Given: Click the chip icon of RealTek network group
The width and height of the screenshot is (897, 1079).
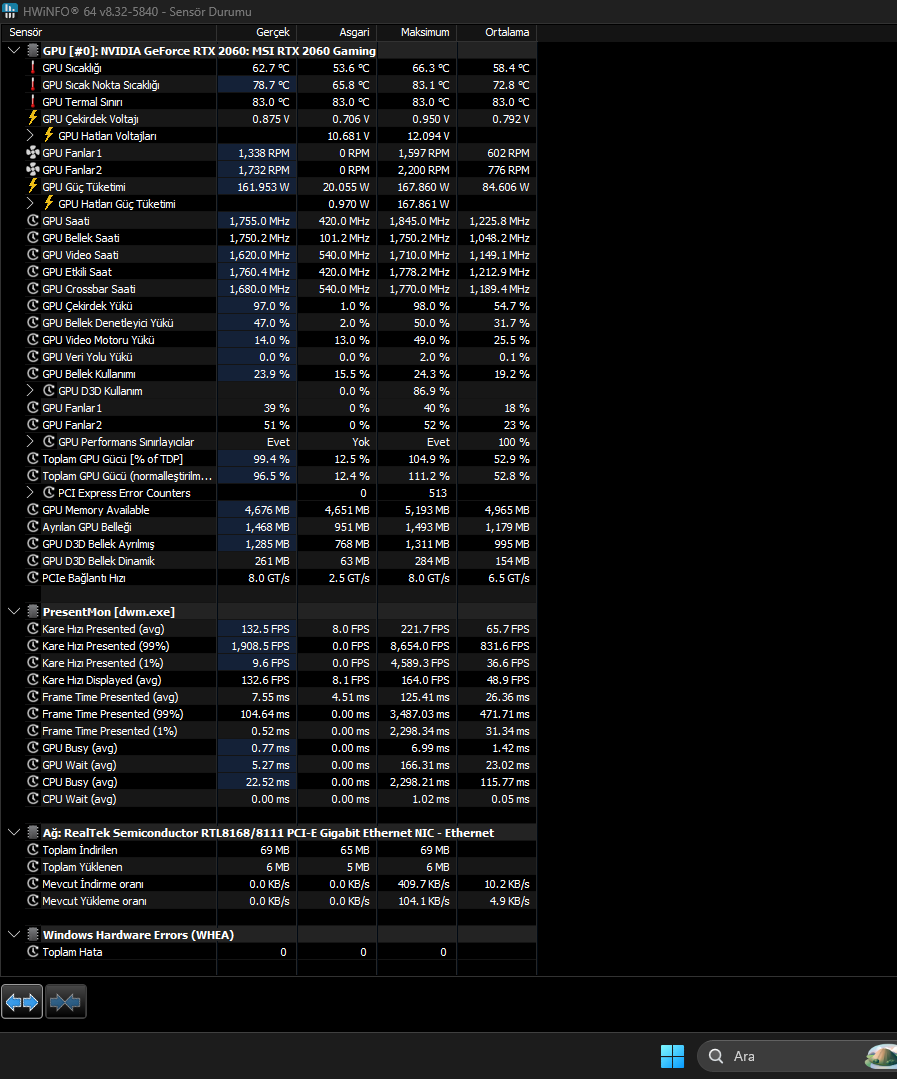Looking at the screenshot, I should [x=32, y=832].
